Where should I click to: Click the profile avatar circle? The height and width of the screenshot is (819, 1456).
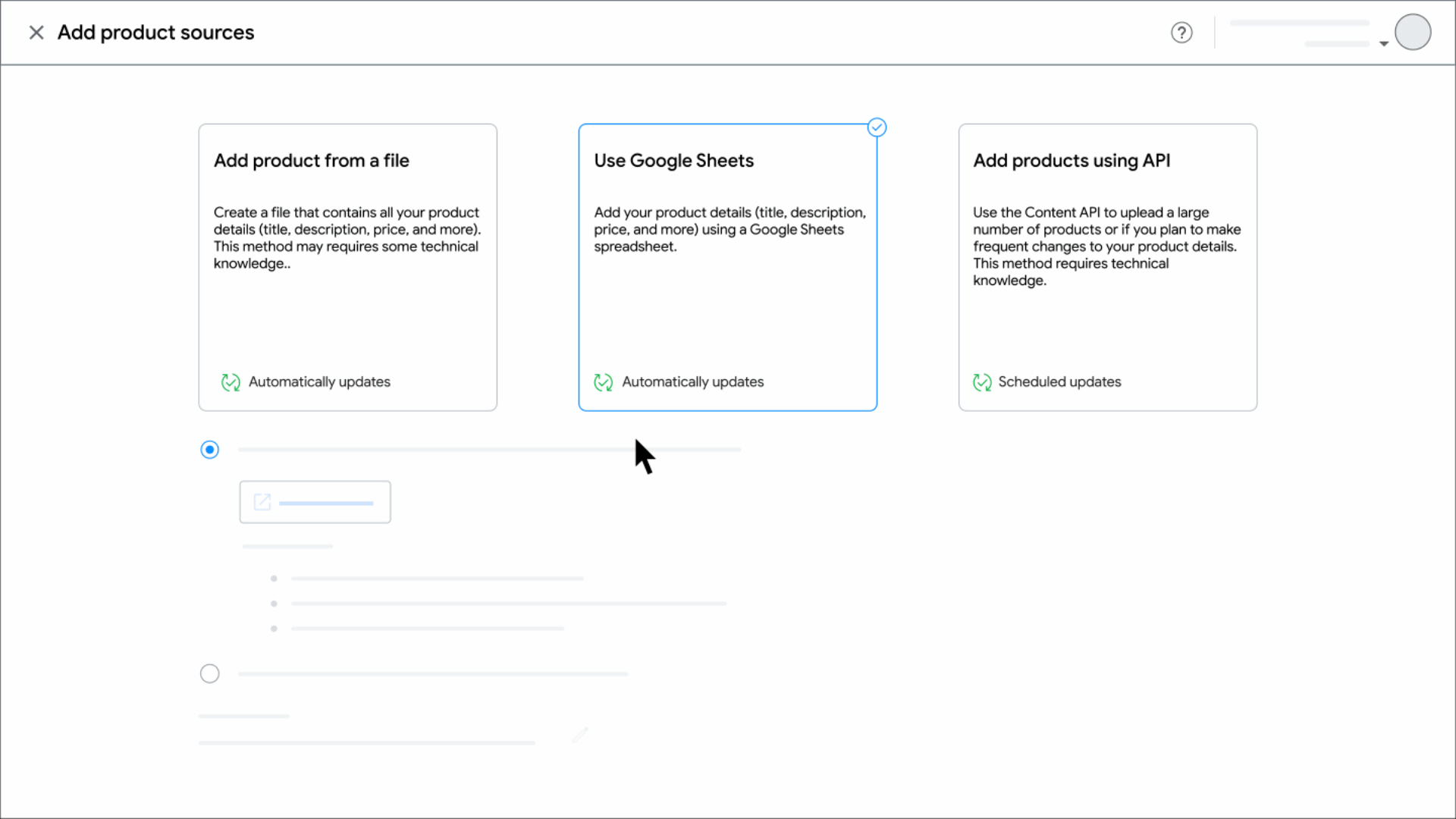(1413, 32)
